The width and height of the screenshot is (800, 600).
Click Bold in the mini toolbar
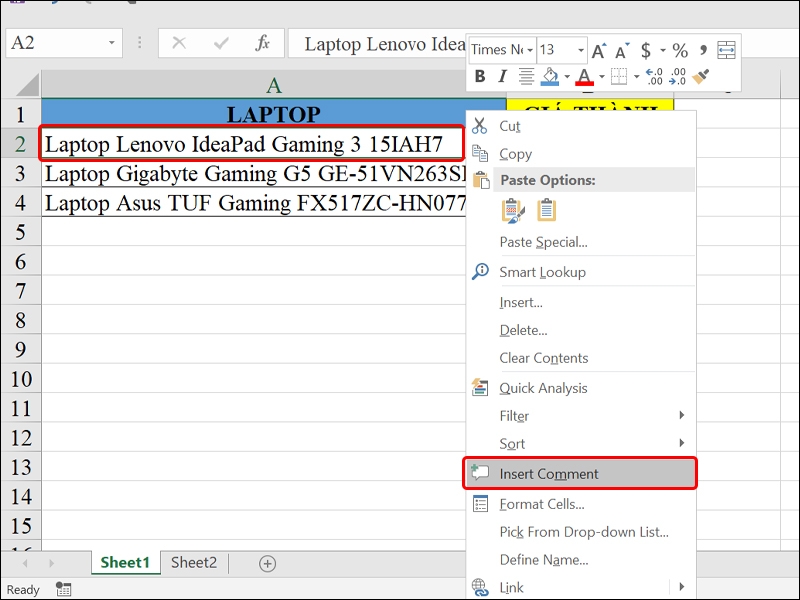480,77
